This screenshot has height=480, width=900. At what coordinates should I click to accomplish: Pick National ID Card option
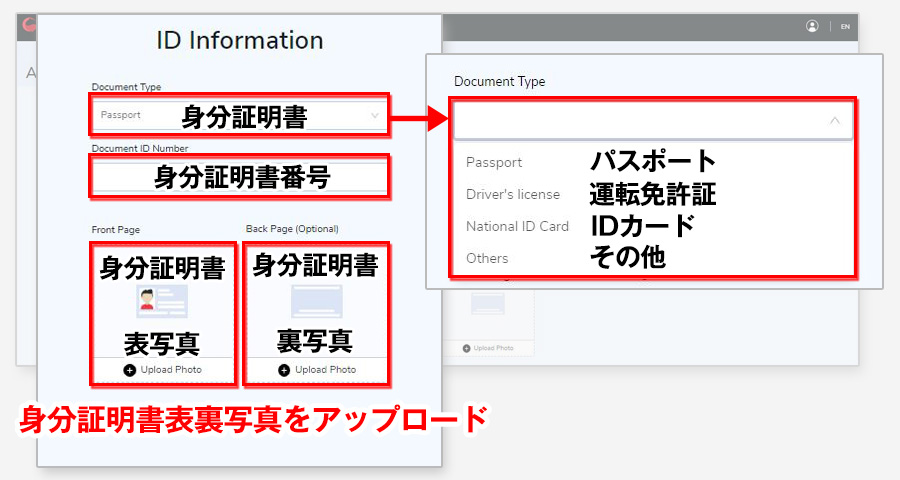(517, 226)
